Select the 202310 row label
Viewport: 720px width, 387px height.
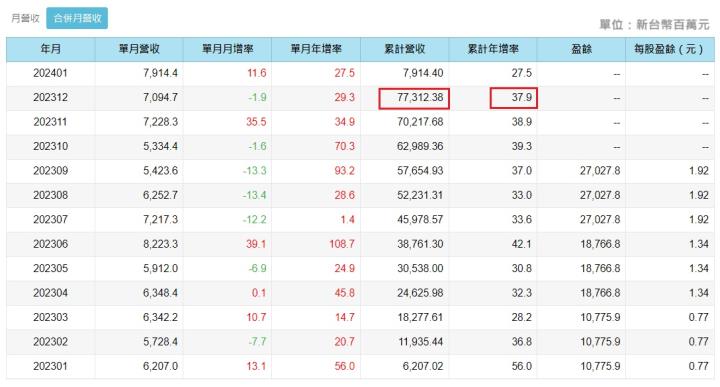tap(51, 146)
